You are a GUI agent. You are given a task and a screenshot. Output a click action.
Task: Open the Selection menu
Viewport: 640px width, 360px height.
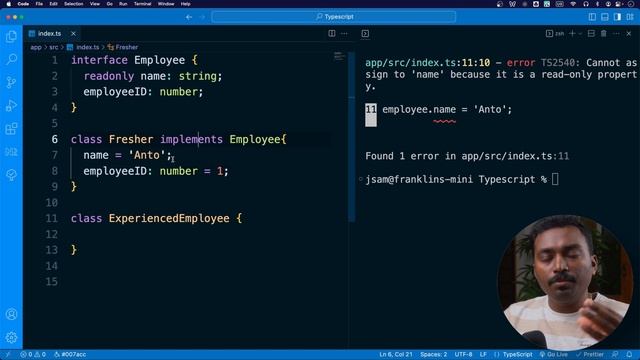point(73,4)
